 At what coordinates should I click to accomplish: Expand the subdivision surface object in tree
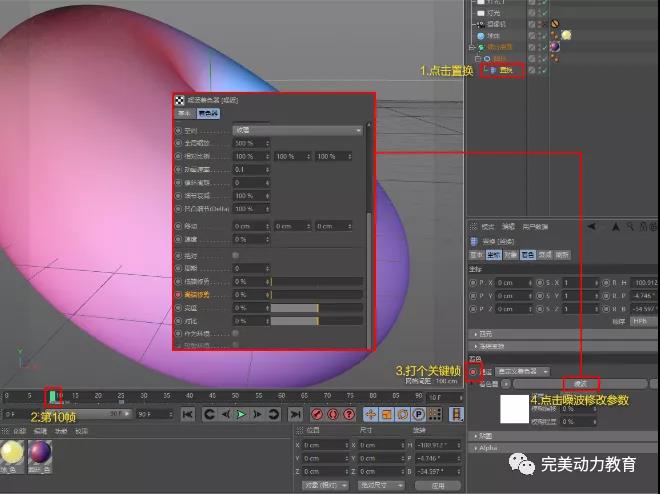coord(471,47)
